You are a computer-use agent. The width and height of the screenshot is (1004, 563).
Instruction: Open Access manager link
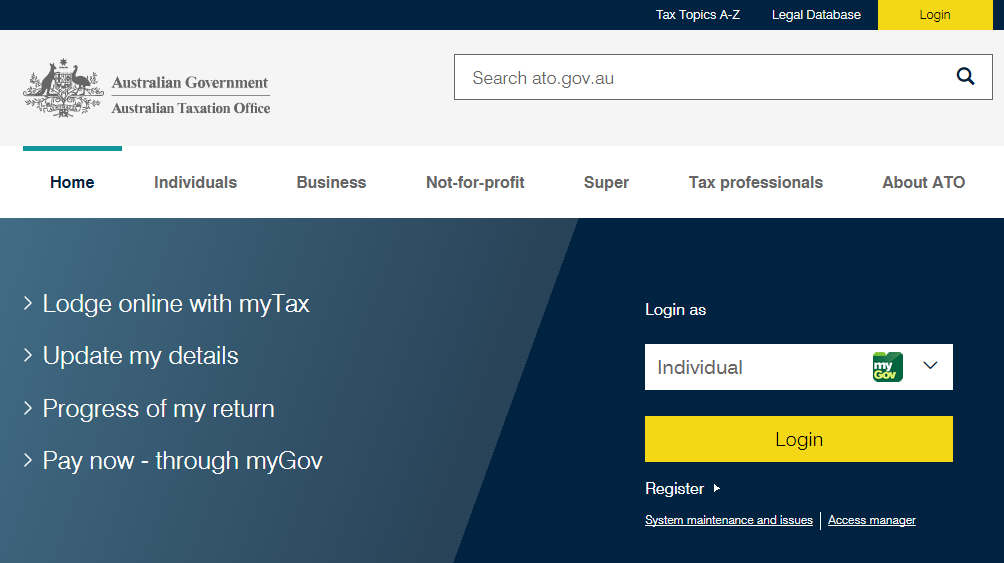[871, 520]
